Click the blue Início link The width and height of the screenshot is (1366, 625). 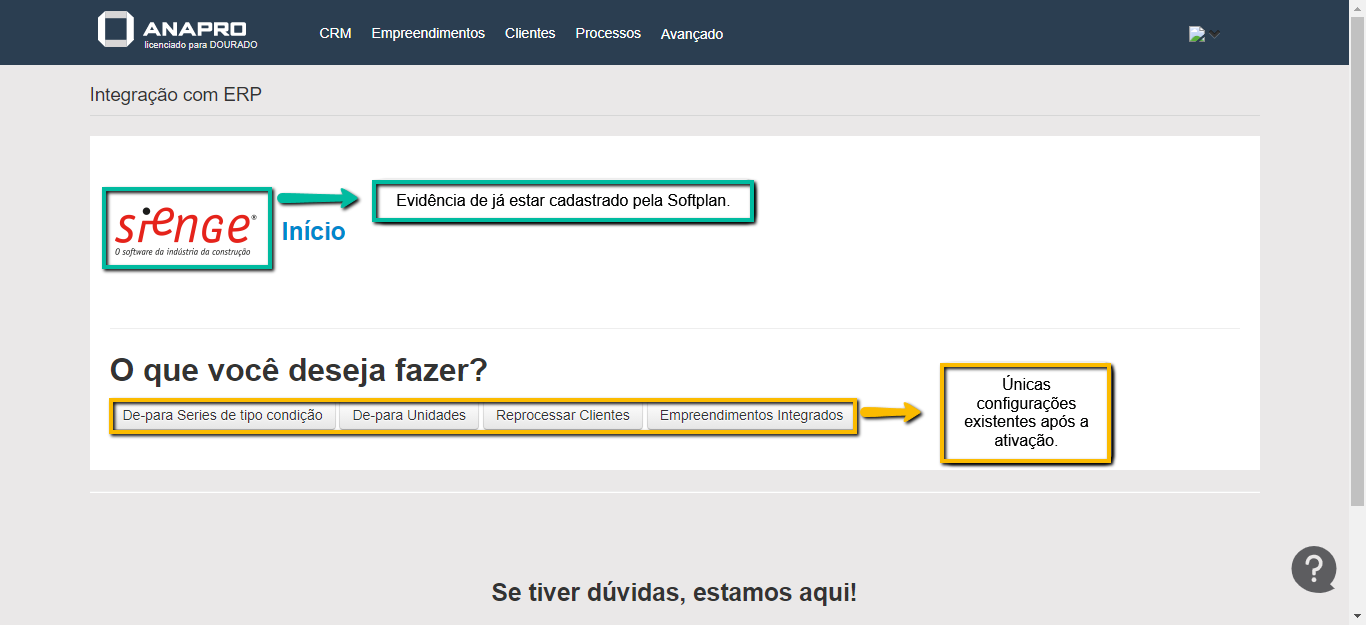313,232
